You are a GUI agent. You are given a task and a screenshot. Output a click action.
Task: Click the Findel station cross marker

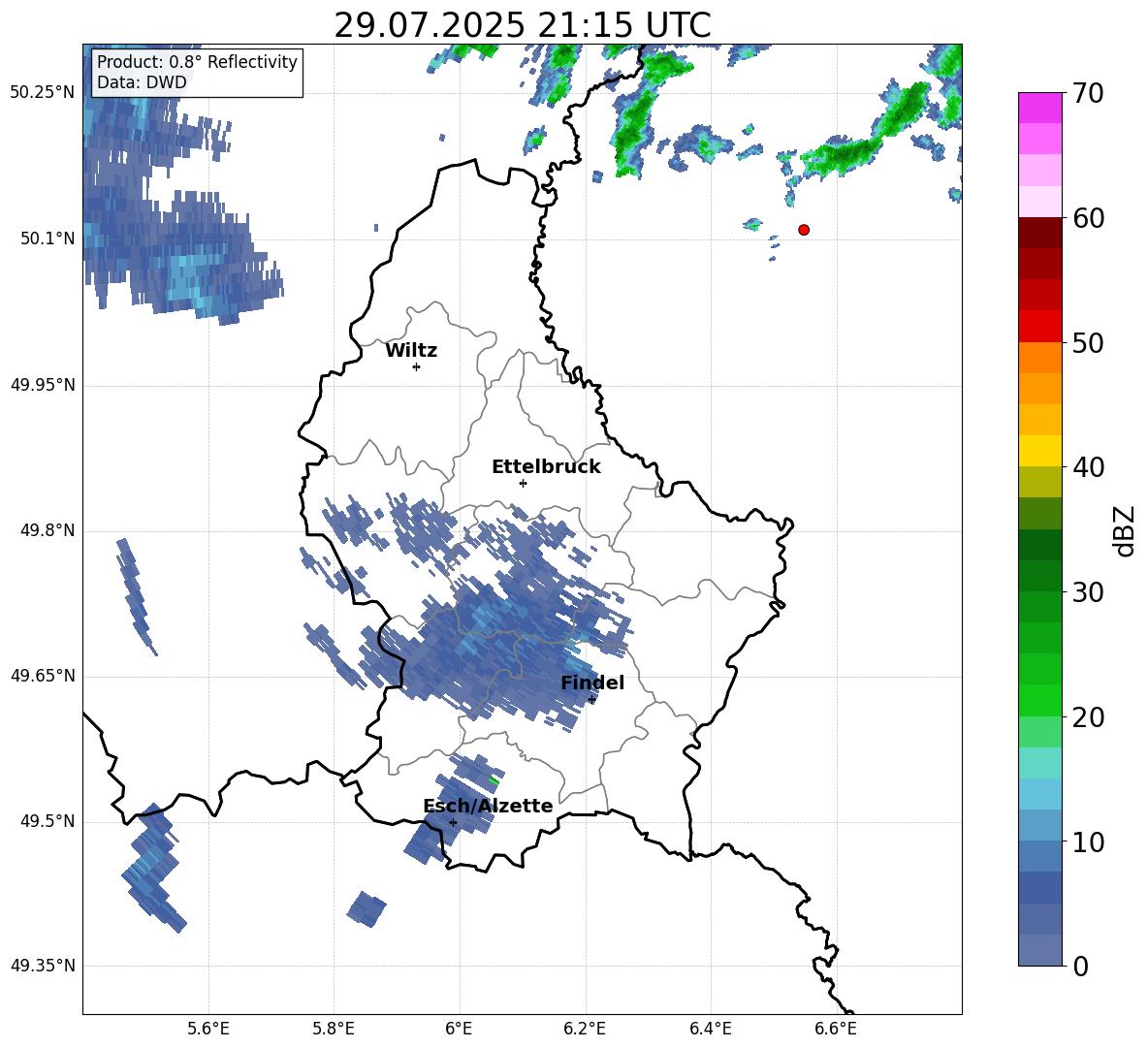tap(591, 700)
